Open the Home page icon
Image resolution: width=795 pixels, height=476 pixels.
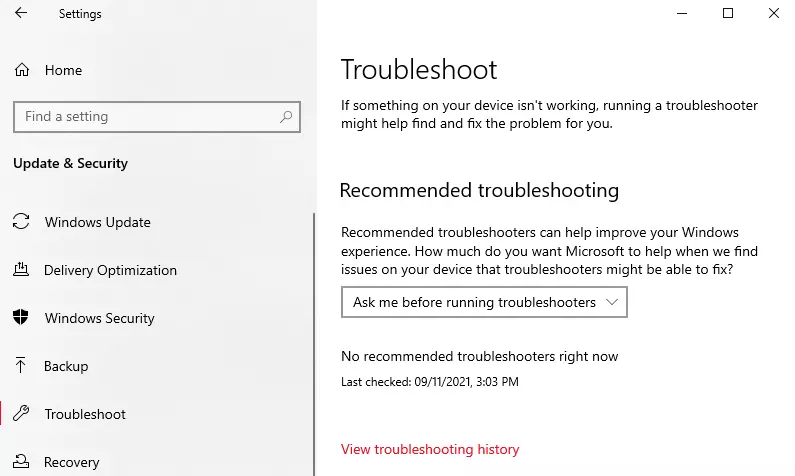click(22, 70)
